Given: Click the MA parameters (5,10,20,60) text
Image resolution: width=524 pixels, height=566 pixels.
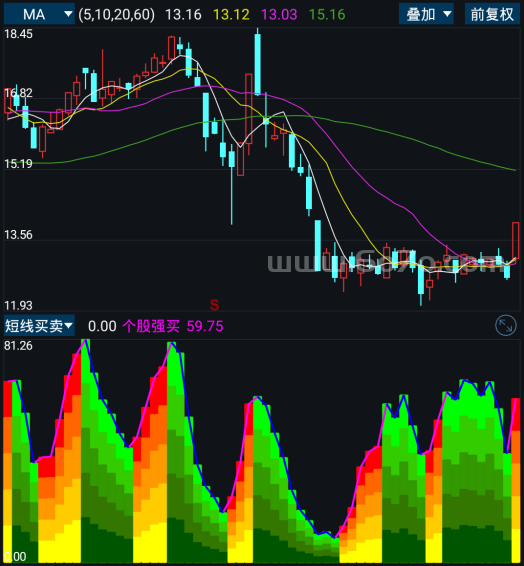Looking at the screenshot, I should click(x=117, y=14).
